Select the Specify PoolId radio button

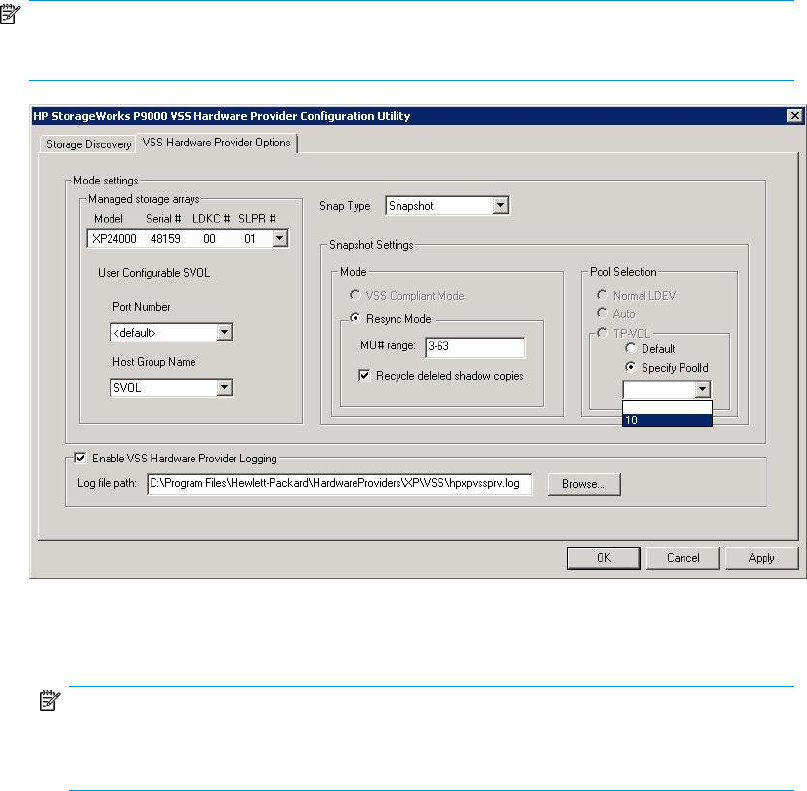(x=630, y=367)
